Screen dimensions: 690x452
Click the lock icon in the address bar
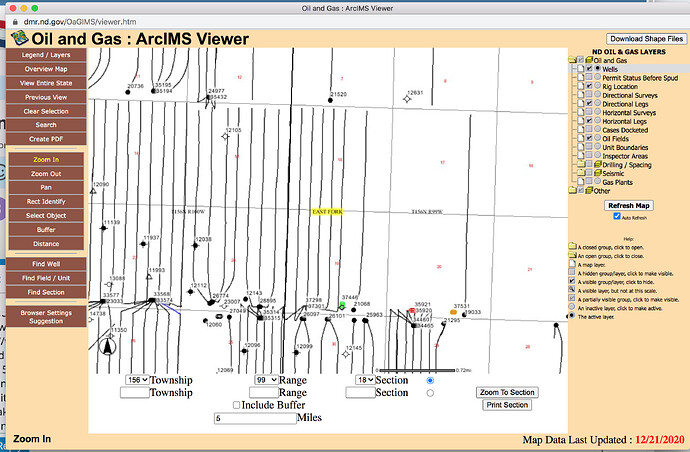click(x=15, y=22)
